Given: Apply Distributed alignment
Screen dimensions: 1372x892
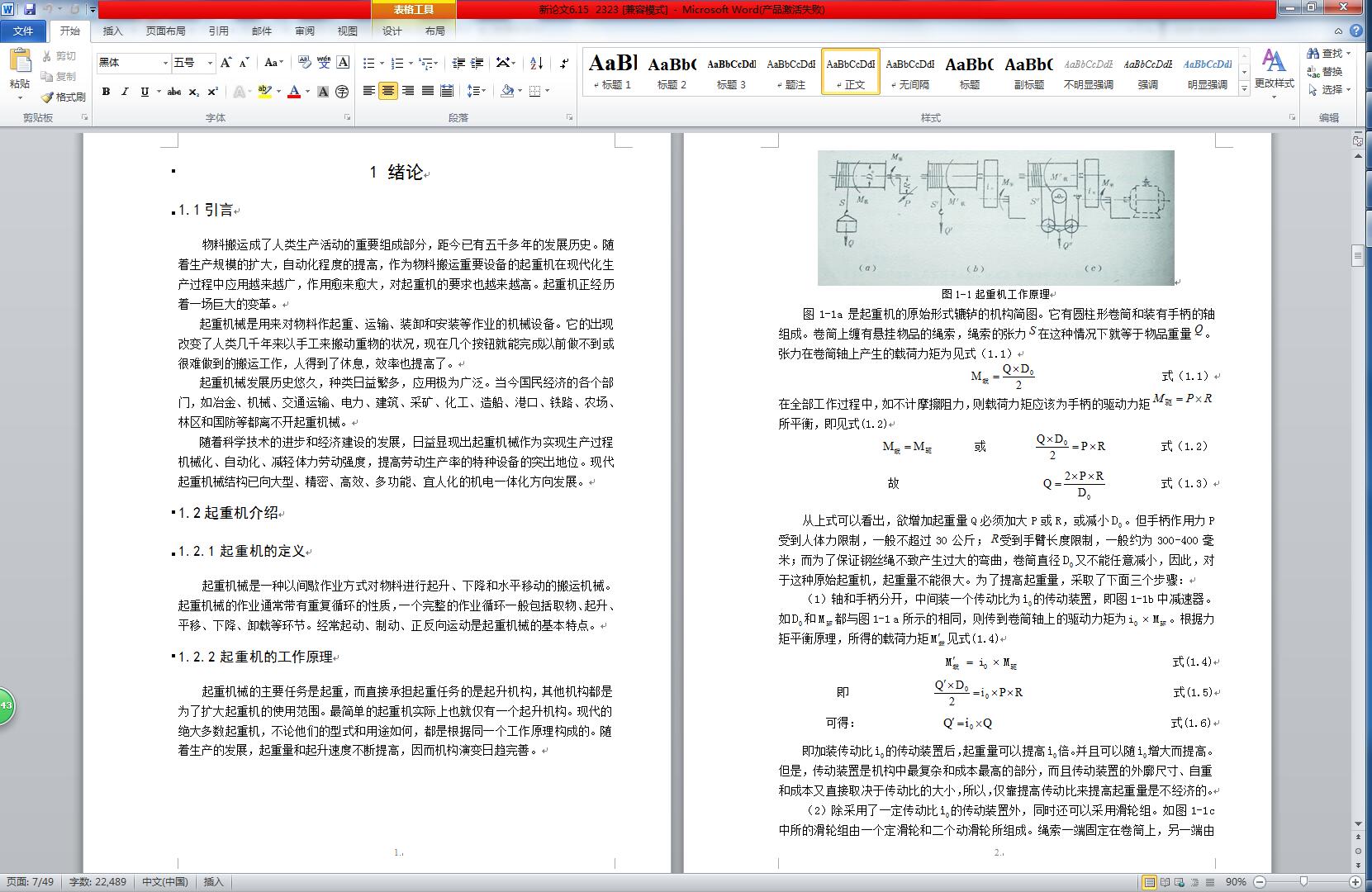Looking at the screenshot, I should (x=447, y=91).
